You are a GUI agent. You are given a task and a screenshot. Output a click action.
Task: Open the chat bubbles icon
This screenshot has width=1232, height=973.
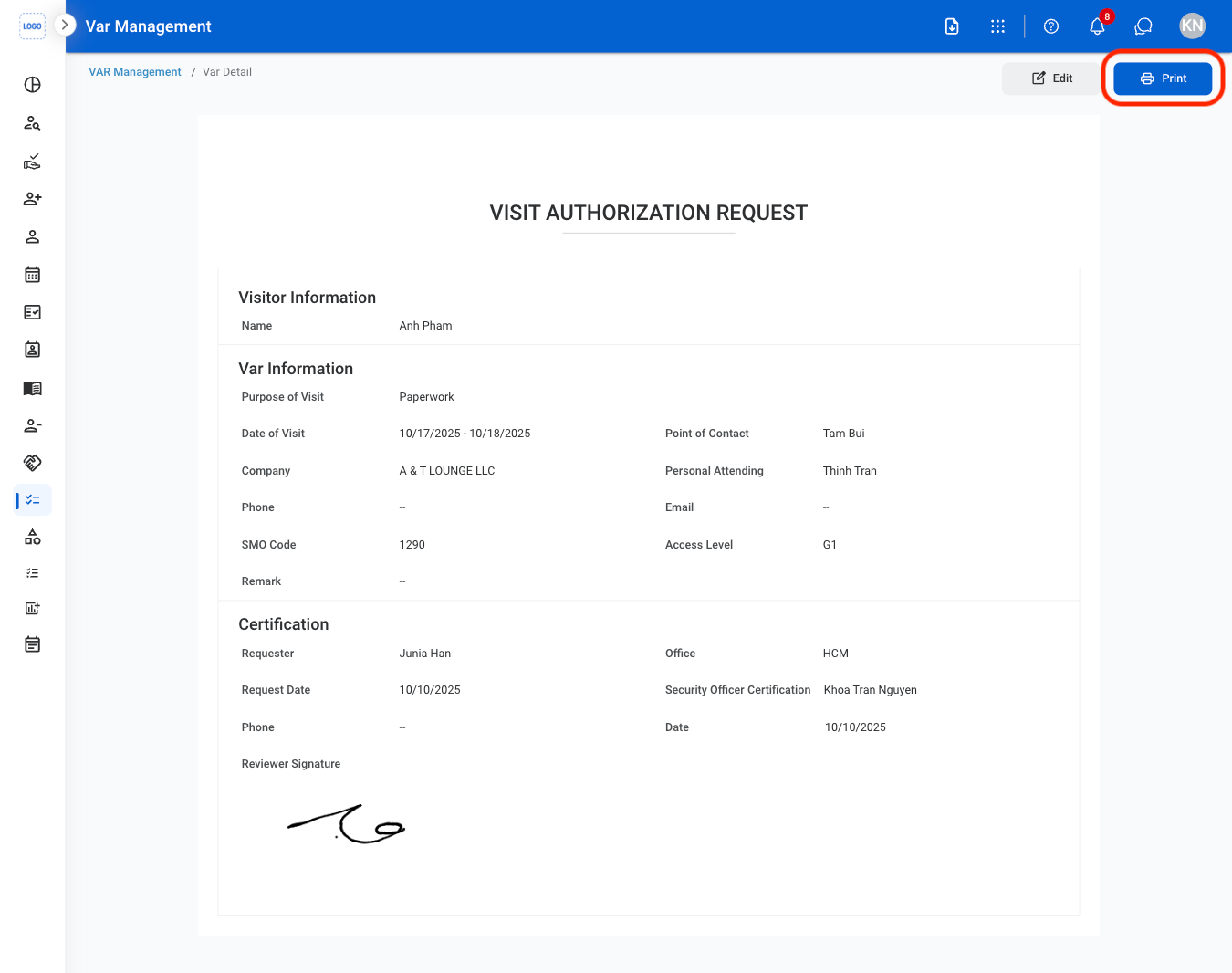1143,26
